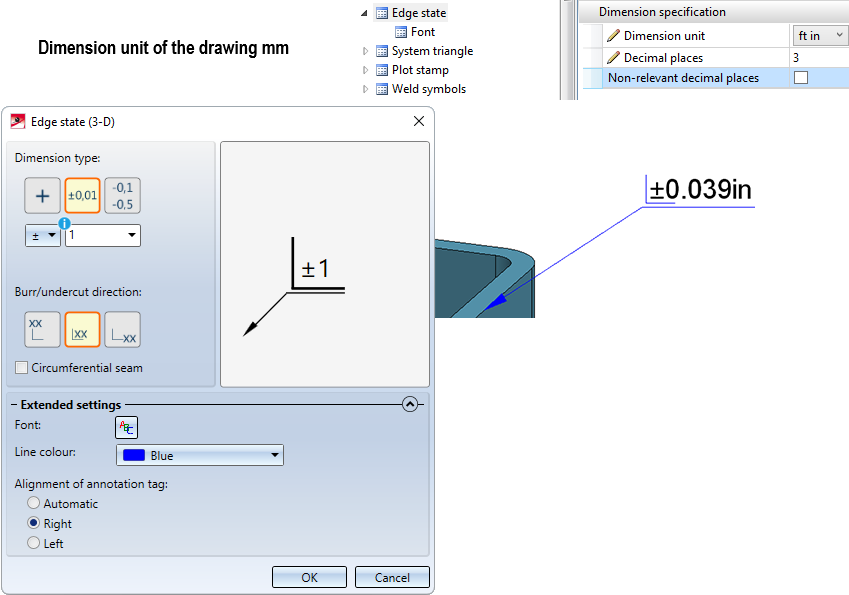Select System triangle in the tree
Screen dimensions: 849x595
coord(432,51)
